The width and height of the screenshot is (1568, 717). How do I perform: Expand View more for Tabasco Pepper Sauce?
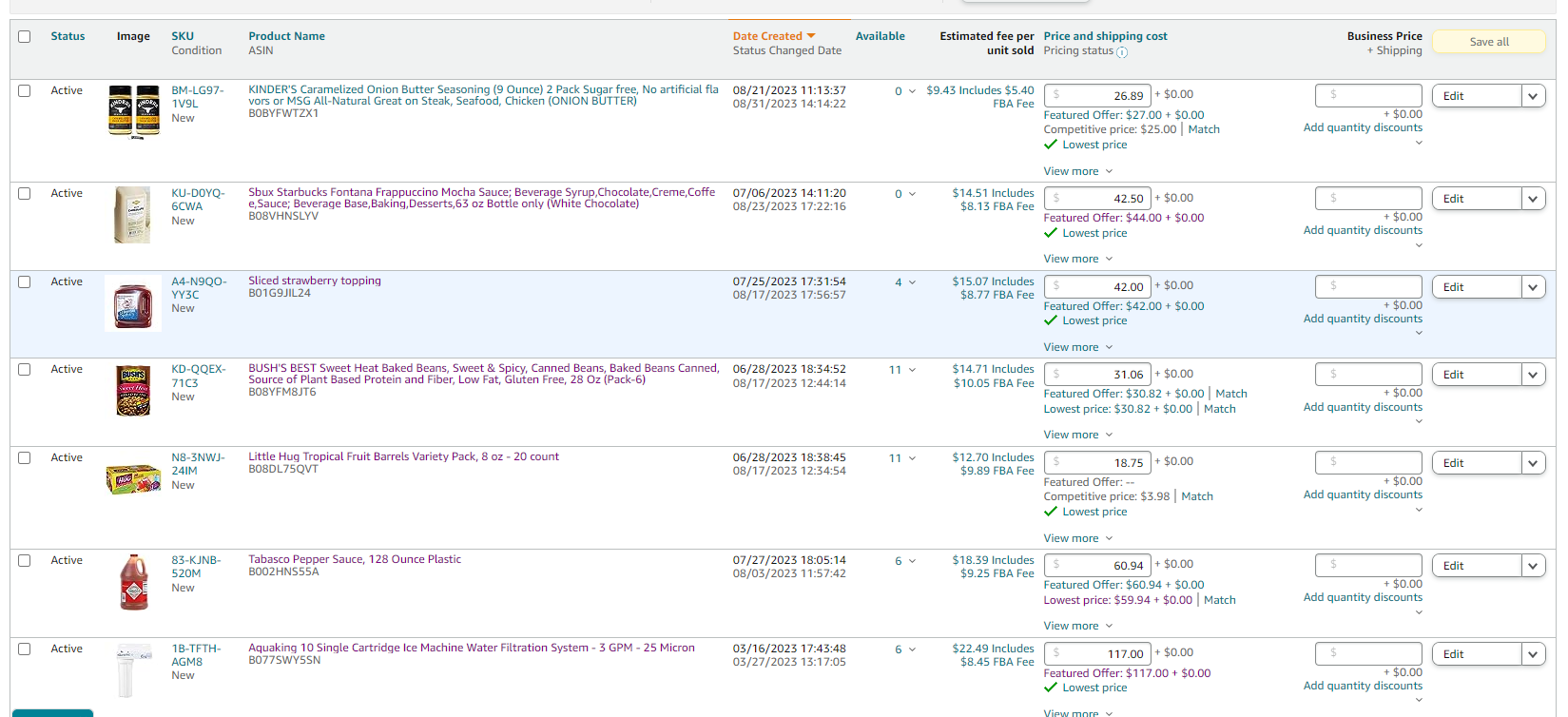[1078, 626]
